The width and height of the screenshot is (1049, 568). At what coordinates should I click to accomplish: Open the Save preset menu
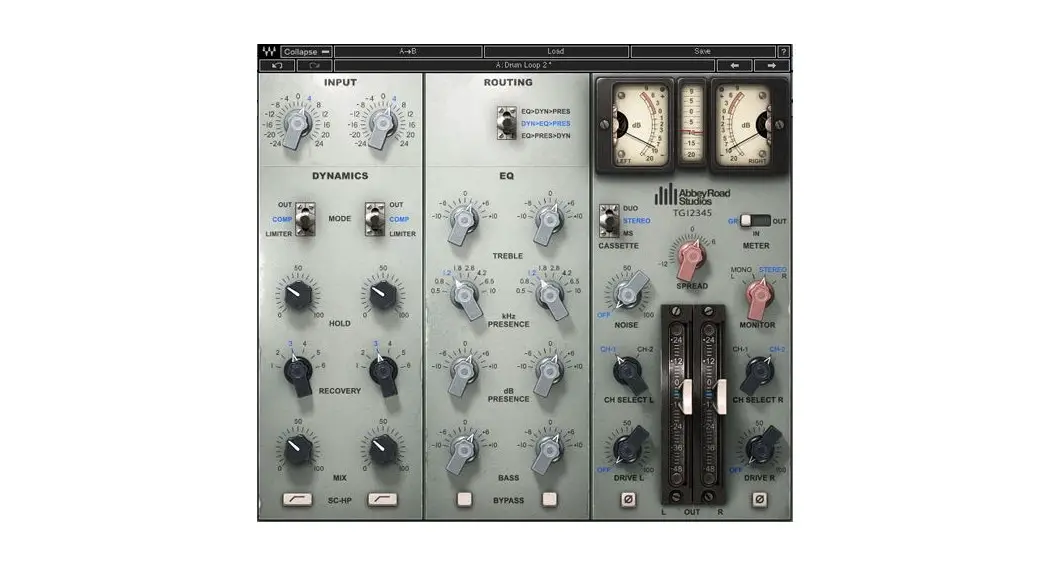pos(702,52)
